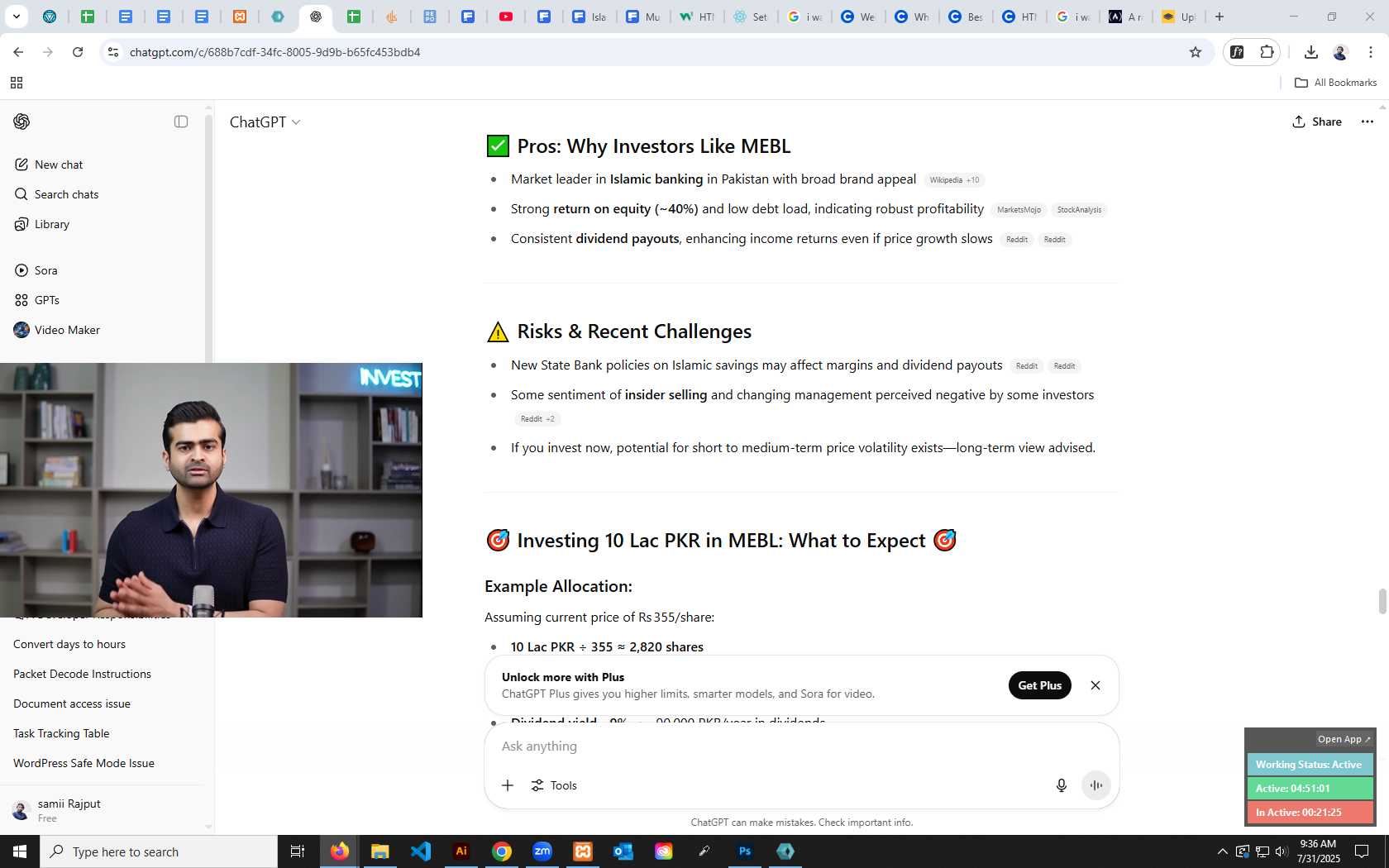Switch to the Set tab

click(751, 17)
